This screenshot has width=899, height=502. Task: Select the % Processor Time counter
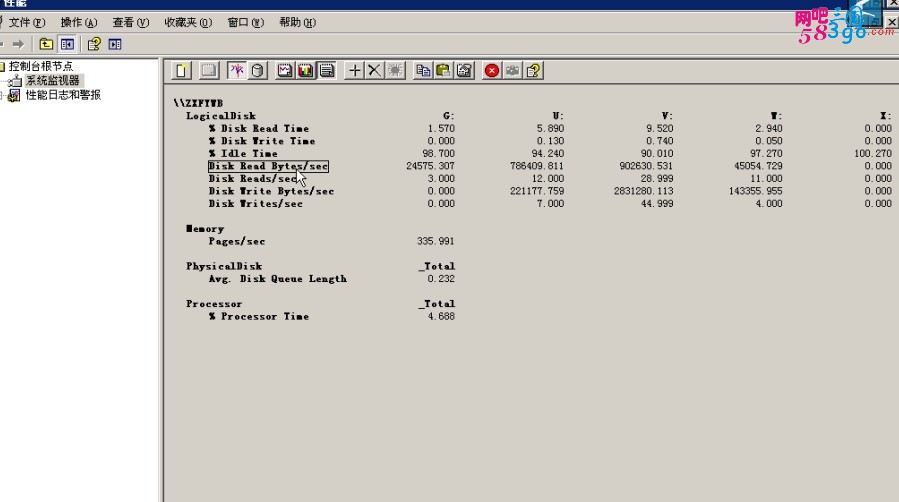coord(259,316)
